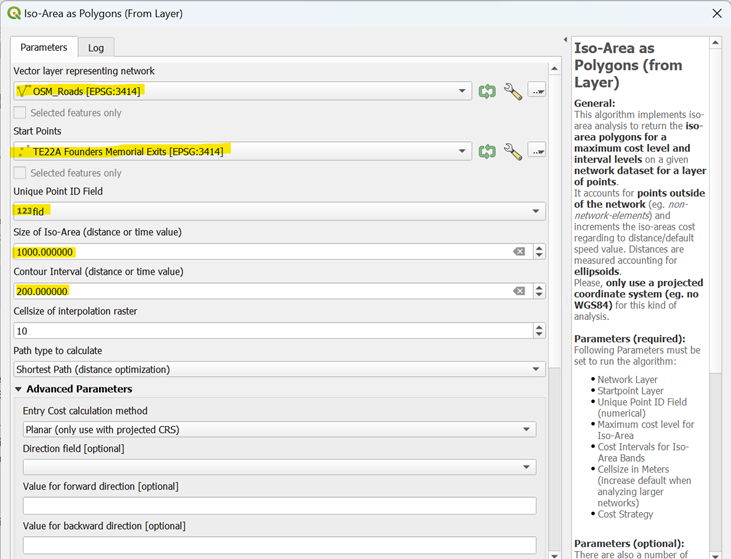Open advanced options wrench for network layer

click(513, 91)
